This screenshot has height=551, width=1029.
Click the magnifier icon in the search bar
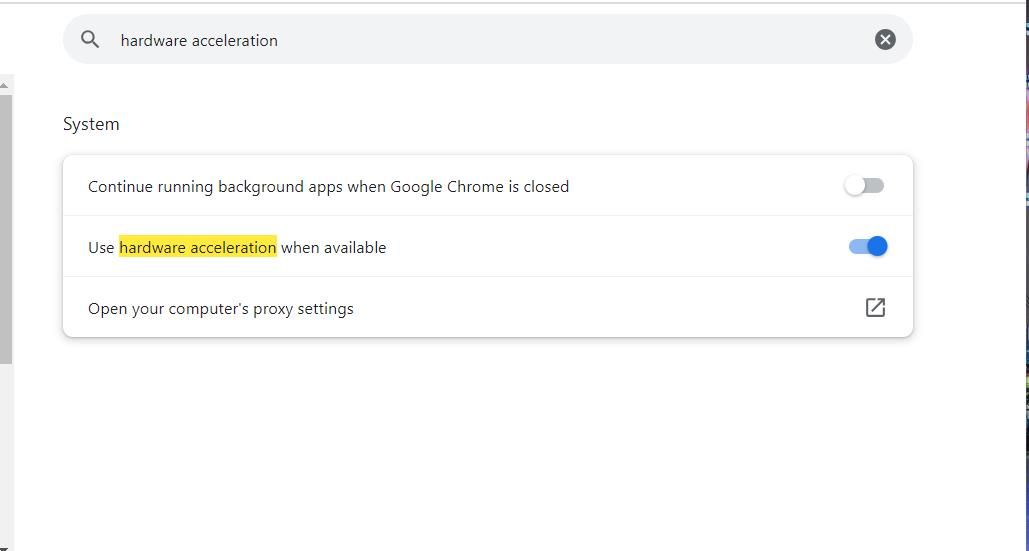coord(90,40)
